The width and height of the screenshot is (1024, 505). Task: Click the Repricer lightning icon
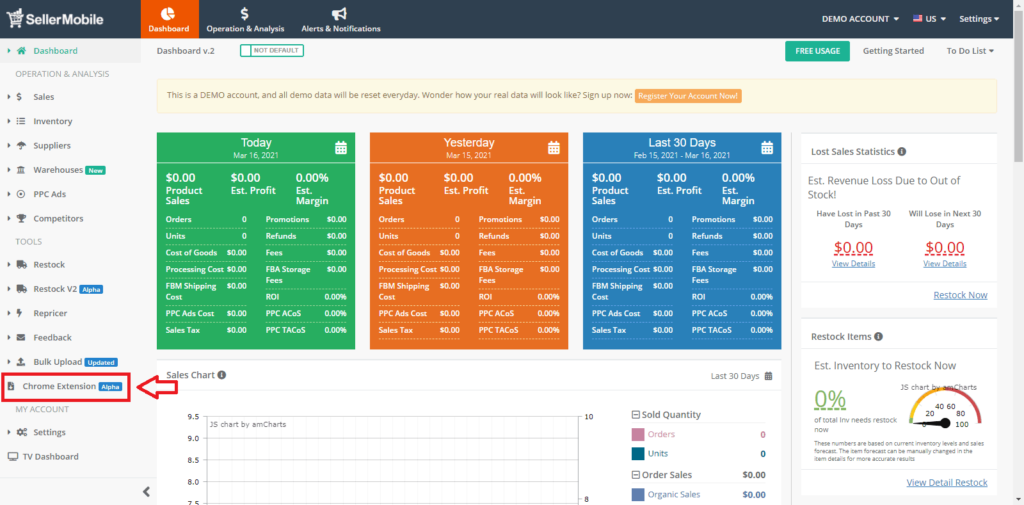point(20,313)
